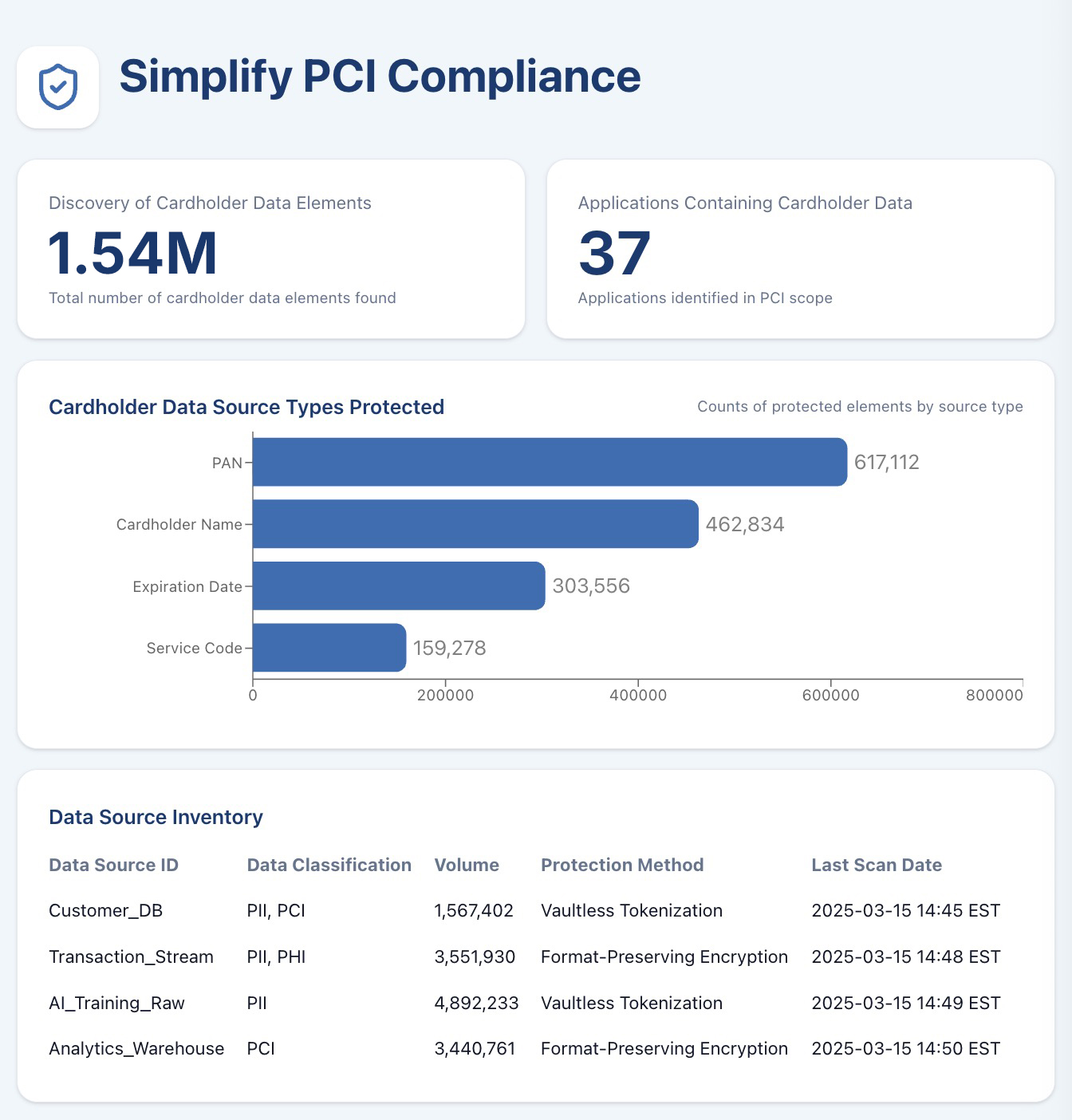Click the PAN bar in the chart
1072x1120 pixels.
tap(550, 462)
